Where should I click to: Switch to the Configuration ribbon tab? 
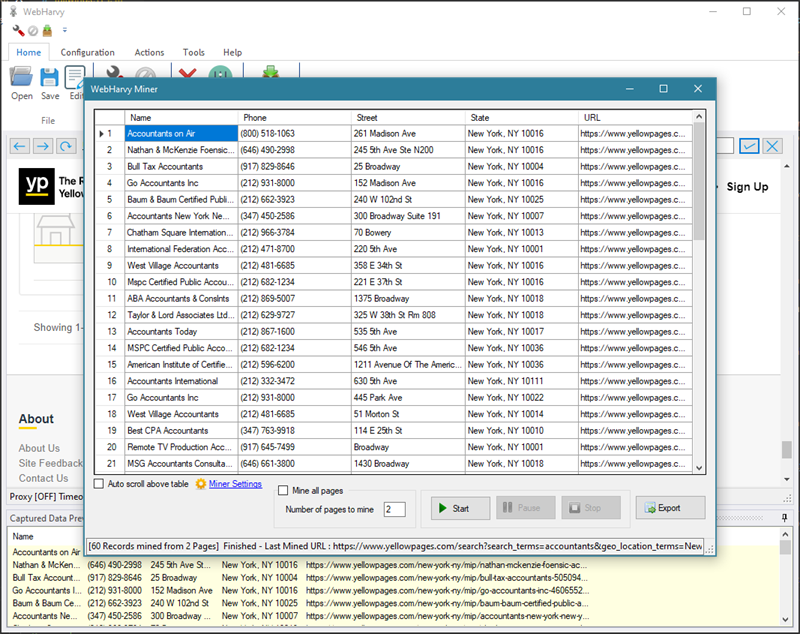click(x=87, y=52)
